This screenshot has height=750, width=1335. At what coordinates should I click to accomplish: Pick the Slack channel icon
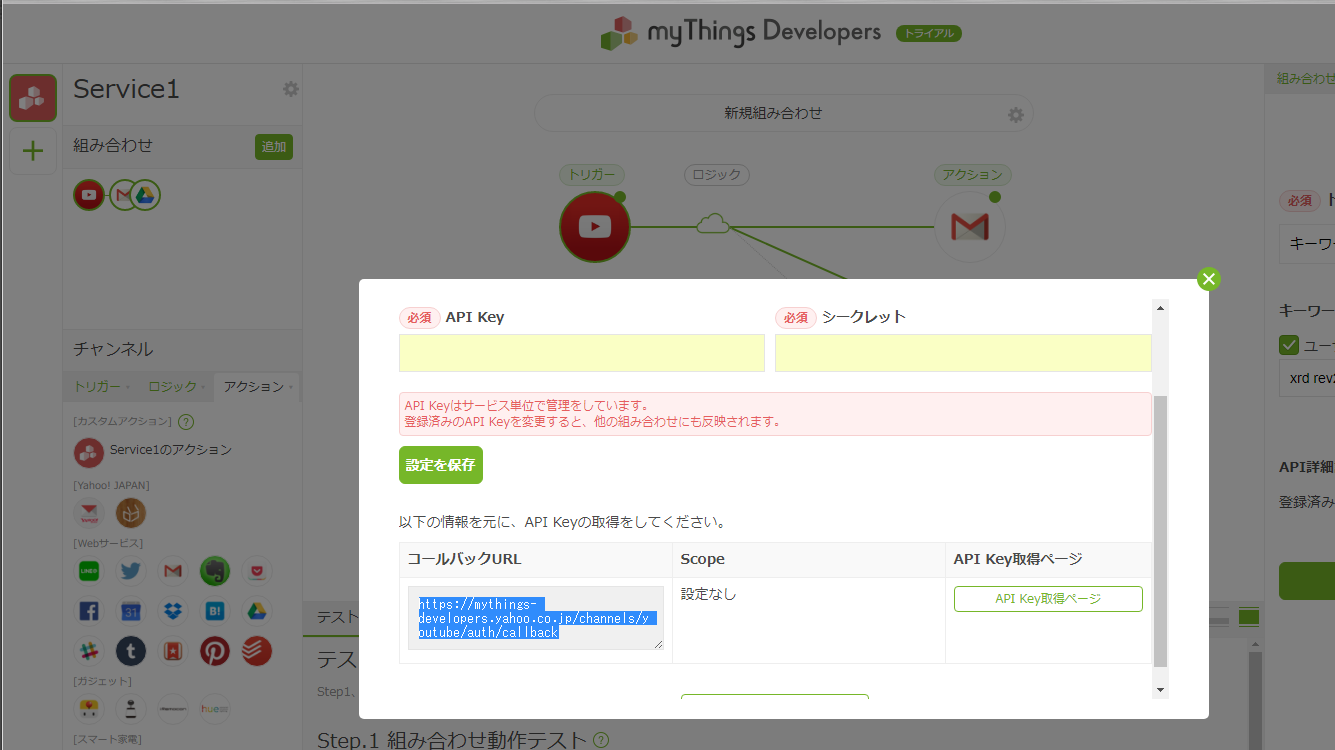click(88, 650)
